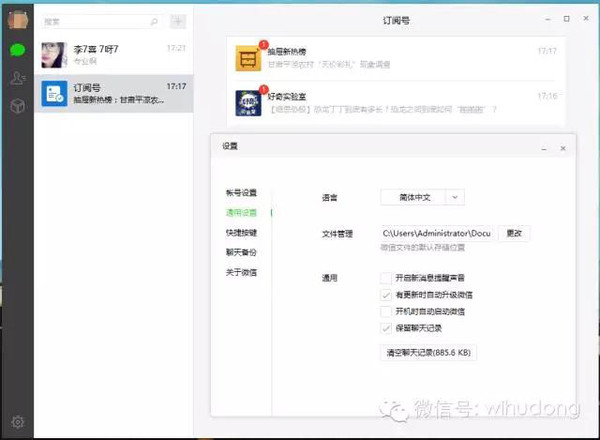Switch to 关于微信 settings tab

[241, 272]
